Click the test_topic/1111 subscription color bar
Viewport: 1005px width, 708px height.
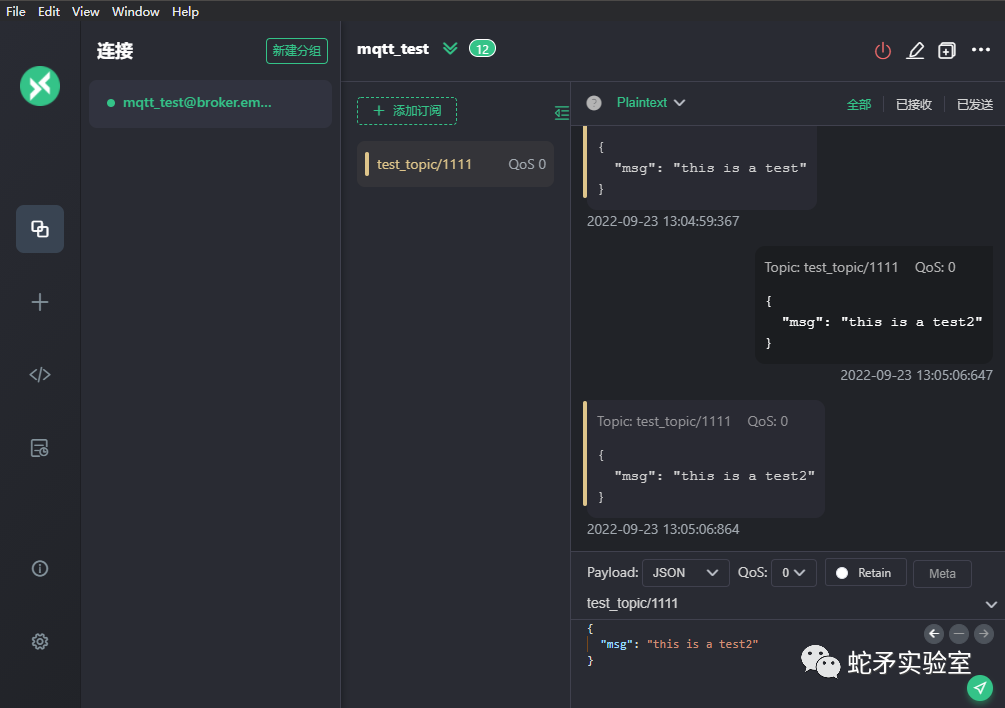367,164
